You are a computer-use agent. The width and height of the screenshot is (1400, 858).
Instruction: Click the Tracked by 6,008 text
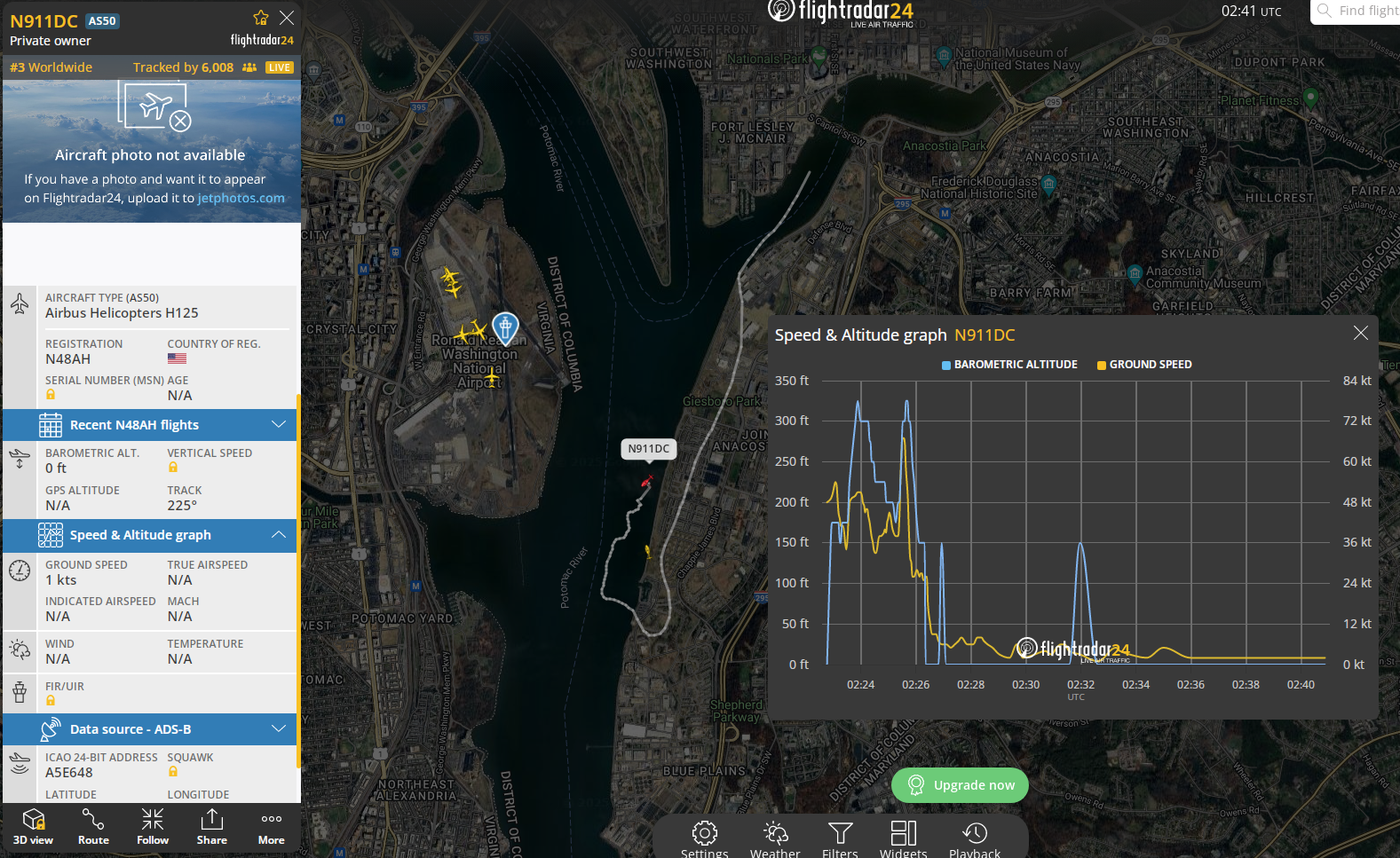coord(183,67)
